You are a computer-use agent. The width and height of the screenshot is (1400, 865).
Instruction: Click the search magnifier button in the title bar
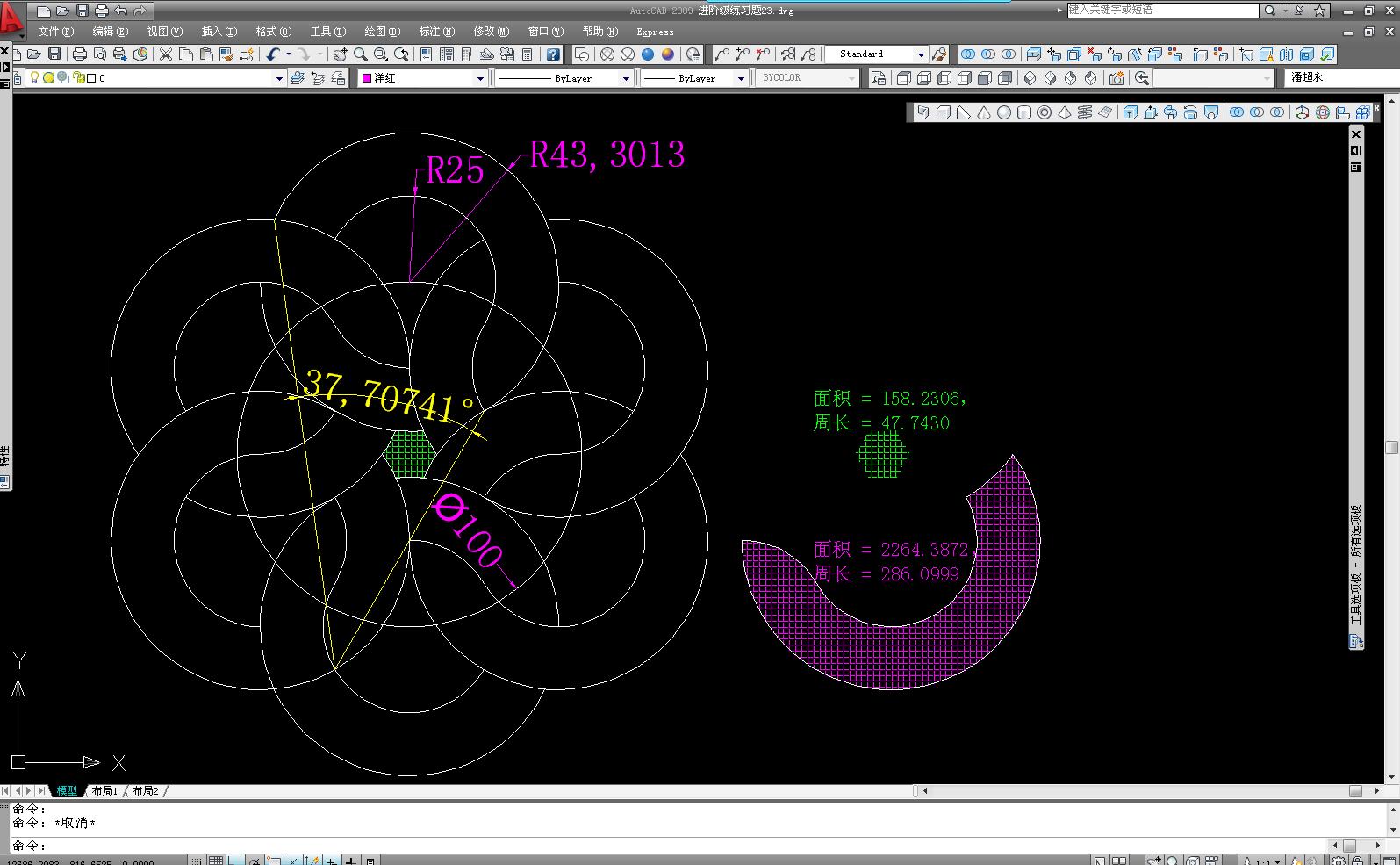click(x=1269, y=11)
